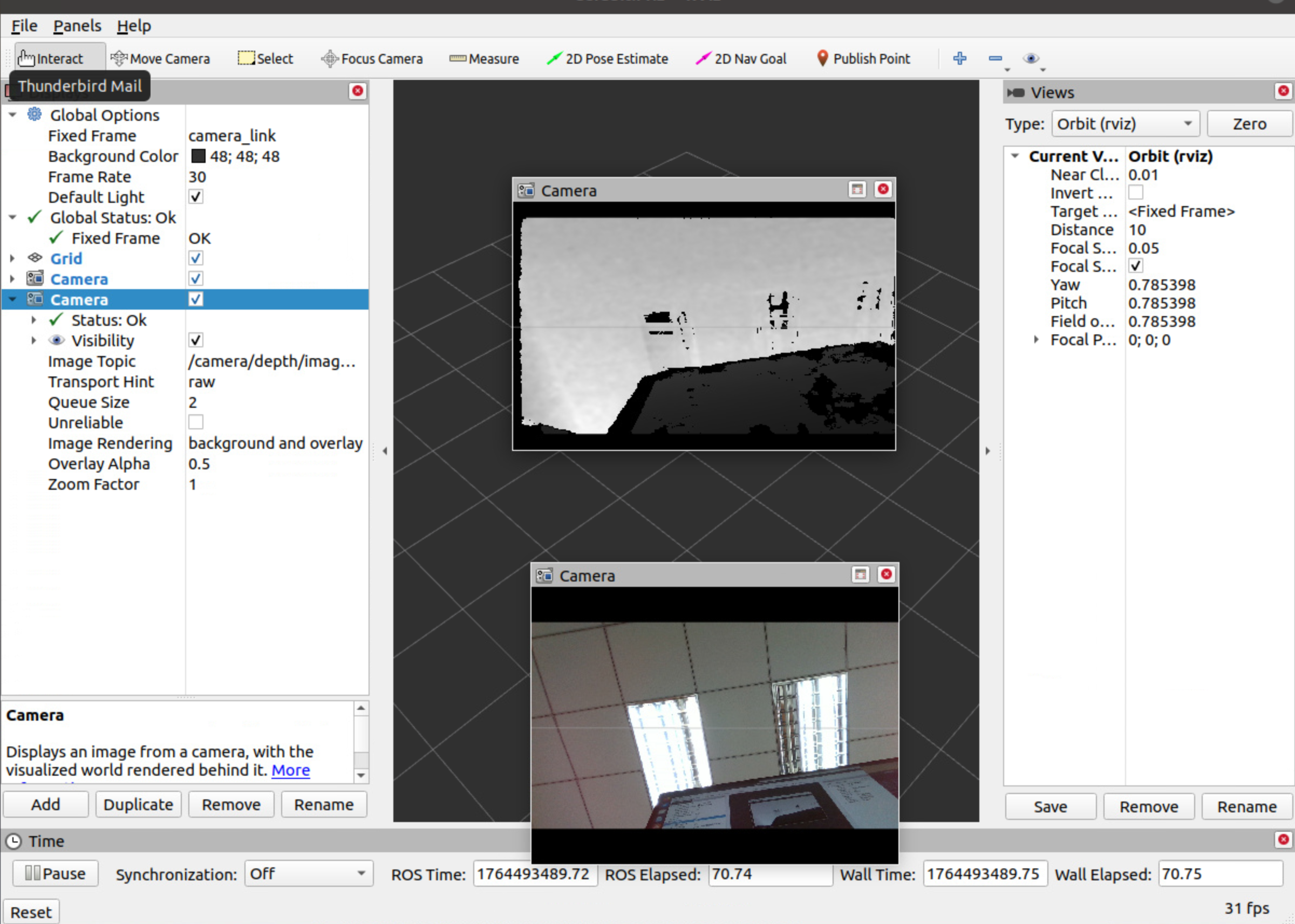Click the blue minus remove-tool icon

click(995, 59)
